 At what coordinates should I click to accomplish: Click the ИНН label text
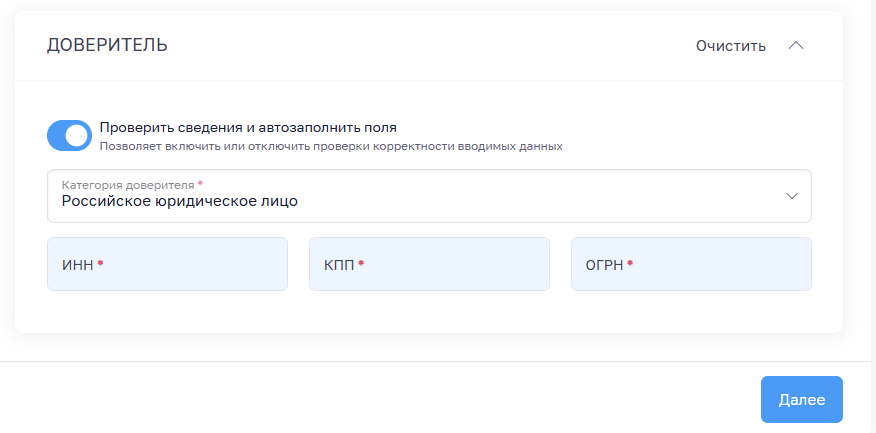pos(77,264)
